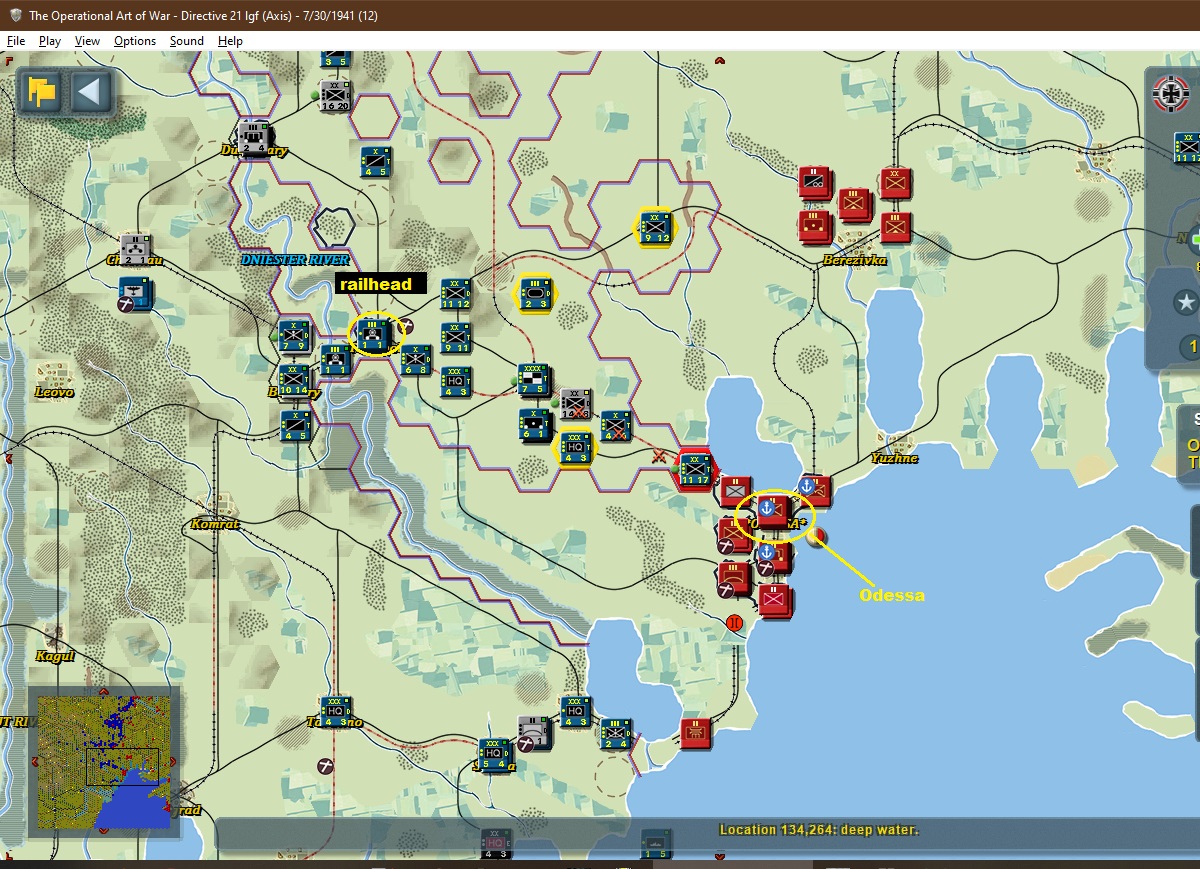The image size is (1200, 869).
Task: Select the XXXX 7 5 army headquarters unit
Action: [535, 380]
